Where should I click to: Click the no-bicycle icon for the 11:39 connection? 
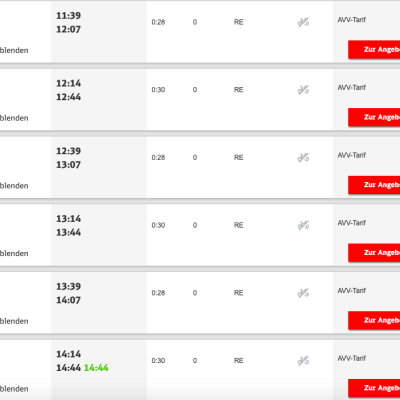point(303,22)
